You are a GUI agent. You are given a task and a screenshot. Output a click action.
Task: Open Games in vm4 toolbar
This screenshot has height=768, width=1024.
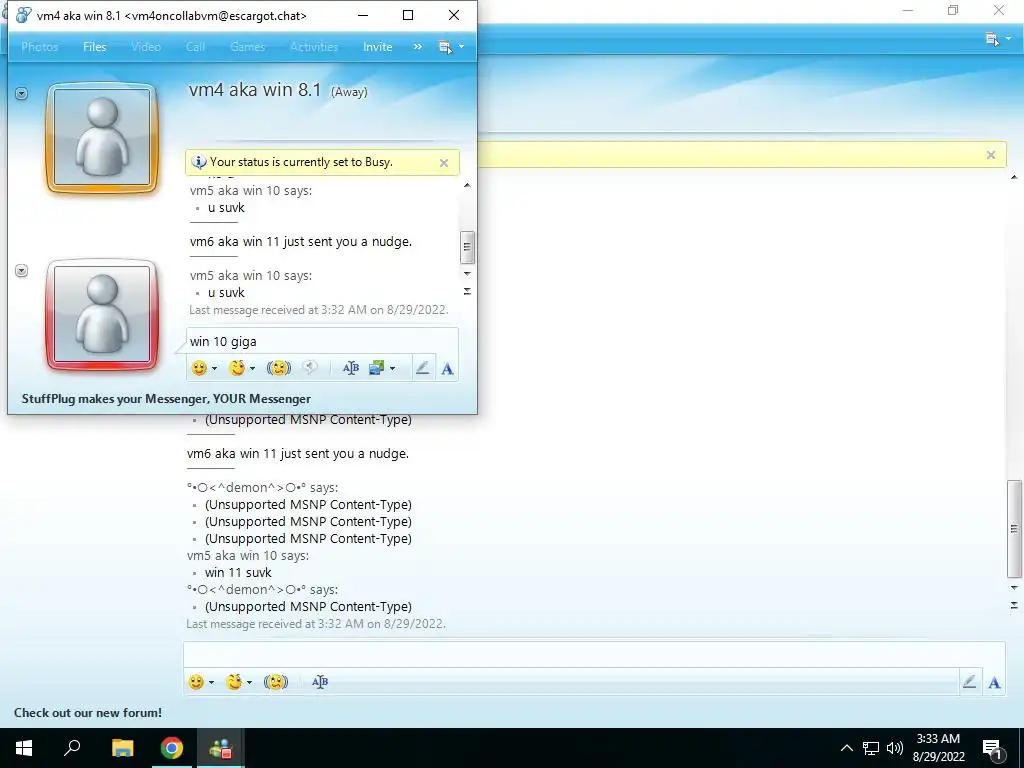tap(248, 47)
